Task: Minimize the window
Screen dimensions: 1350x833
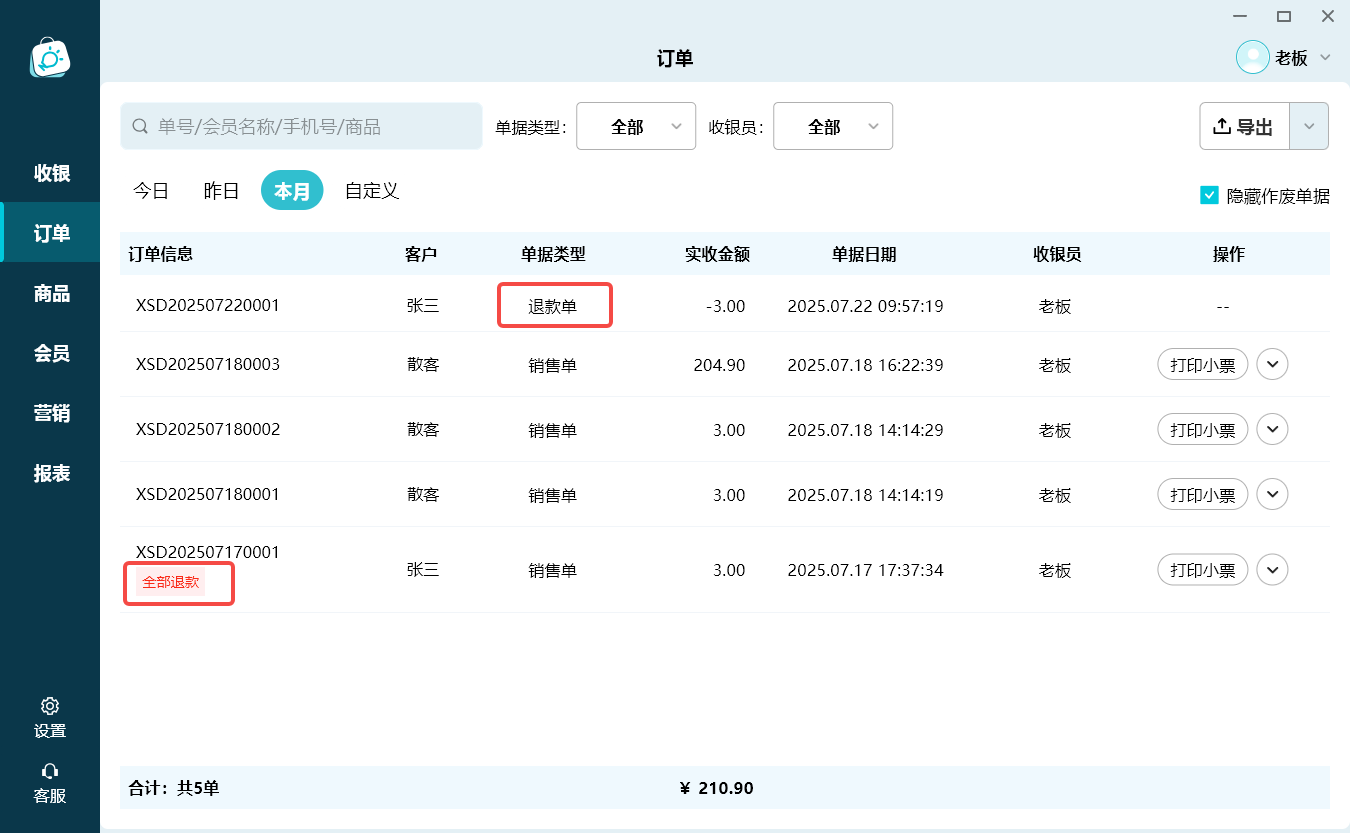Action: [x=1240, y=16]
